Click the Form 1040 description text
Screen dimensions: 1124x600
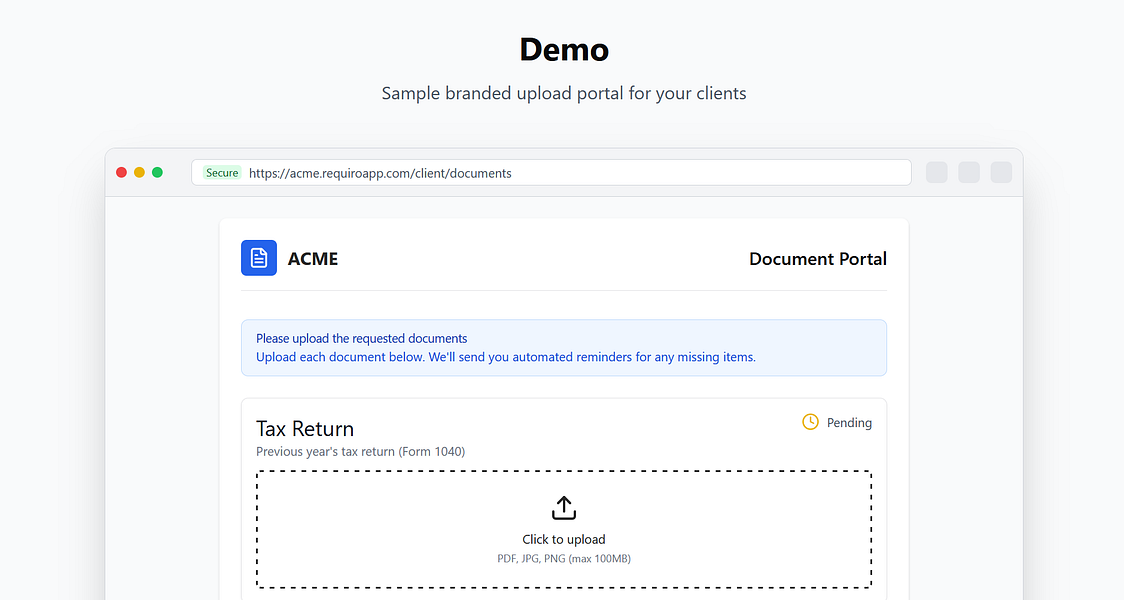click(360, 452)
